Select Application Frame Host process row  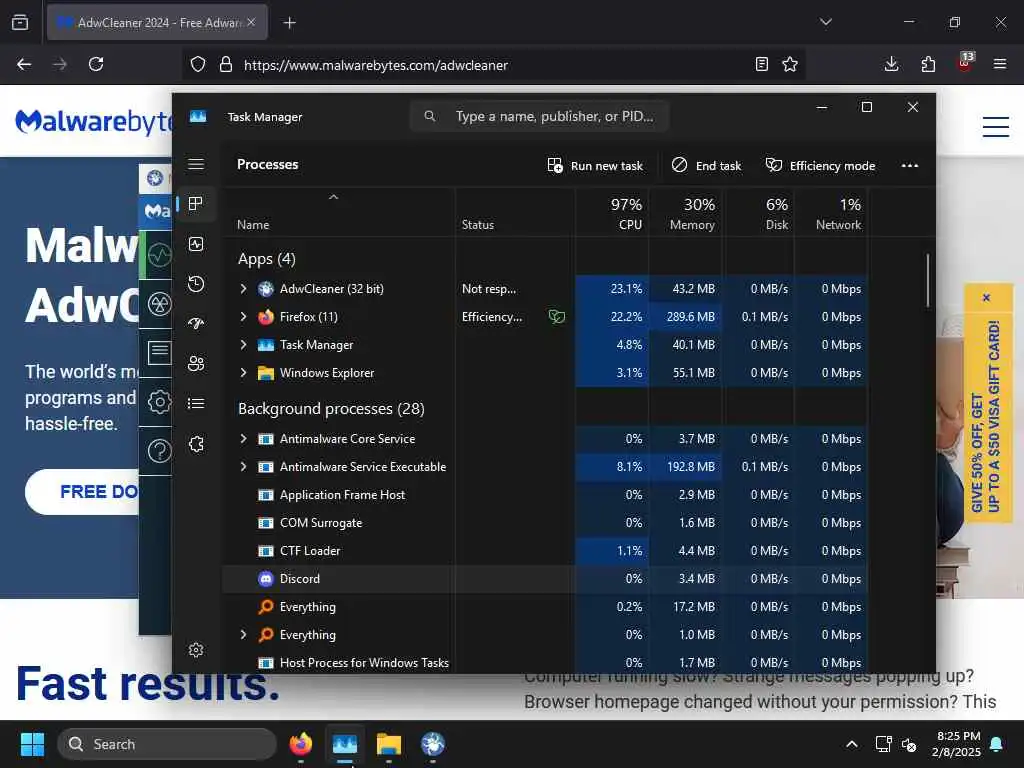point(545,494)
